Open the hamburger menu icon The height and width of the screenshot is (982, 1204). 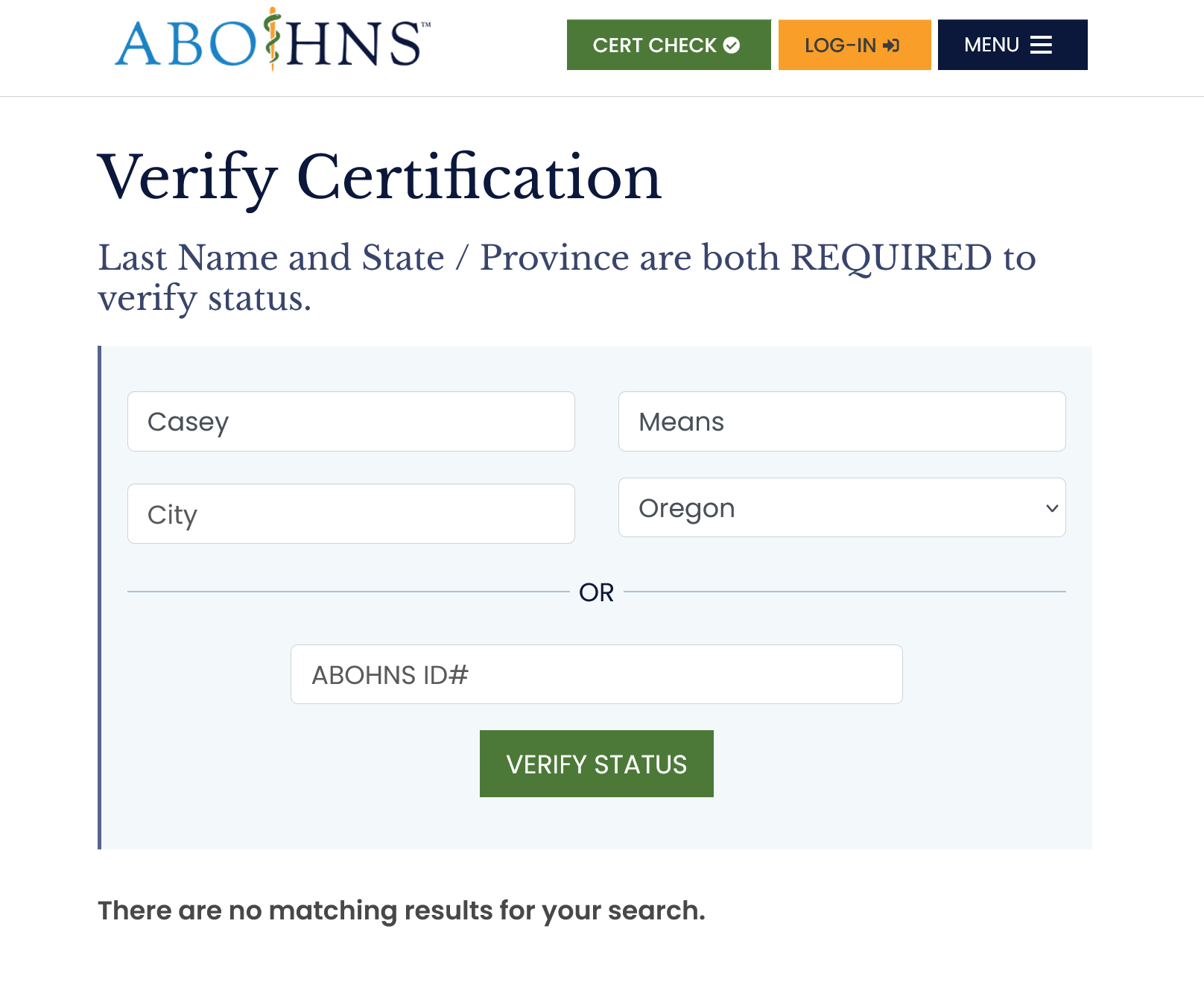pyautogui.click(x=1041, y=45)
